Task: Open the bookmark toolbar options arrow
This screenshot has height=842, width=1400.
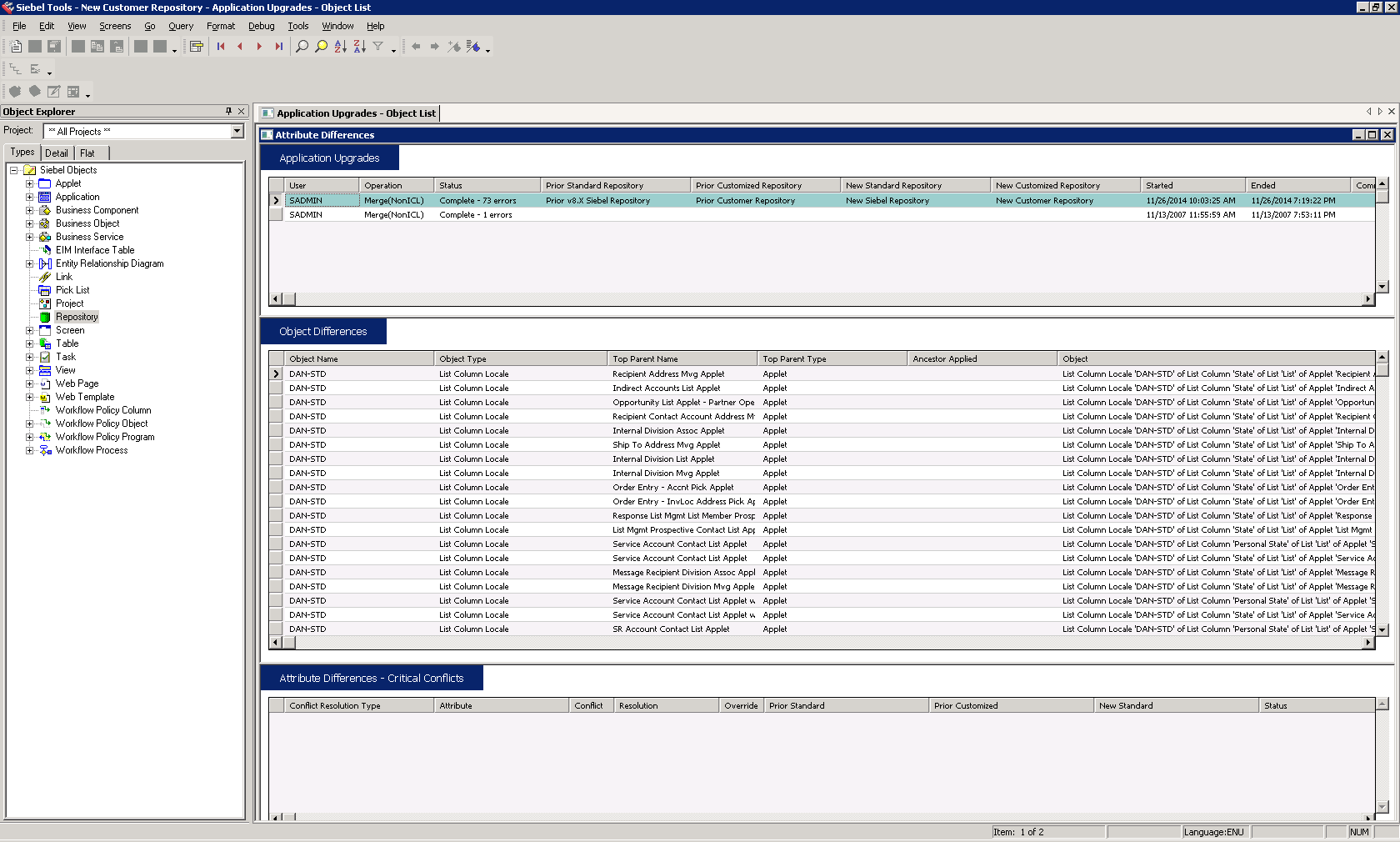Action: pos(487,50)
